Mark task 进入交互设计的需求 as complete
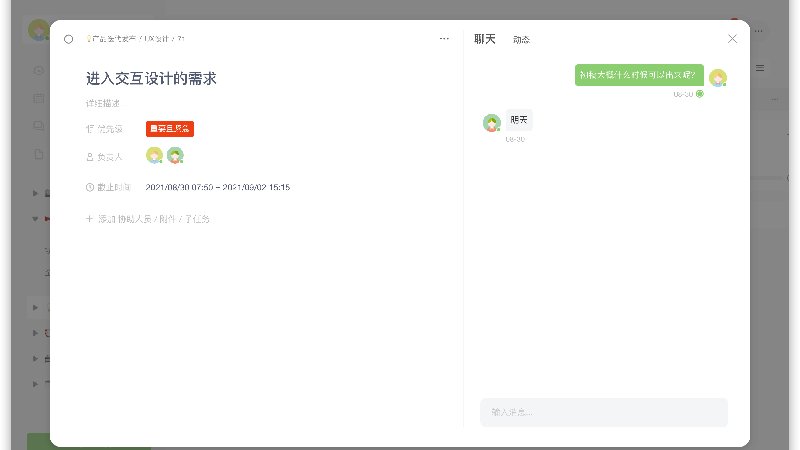Viewport: 800px width, 450px height. [68, 39]
